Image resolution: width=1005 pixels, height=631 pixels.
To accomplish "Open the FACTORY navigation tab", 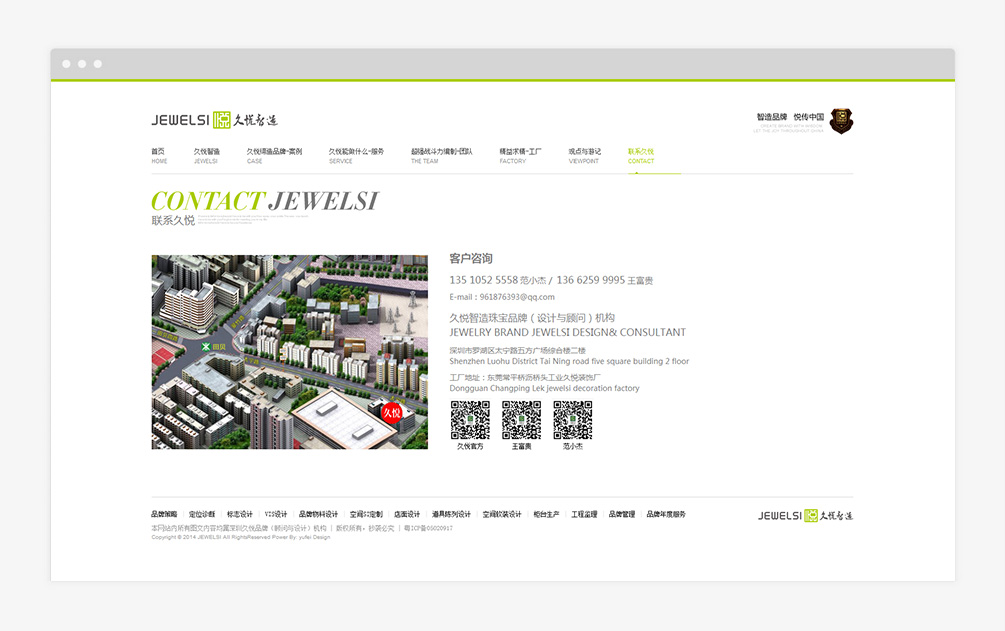I will pyautogui.click(x=520, y=156).
